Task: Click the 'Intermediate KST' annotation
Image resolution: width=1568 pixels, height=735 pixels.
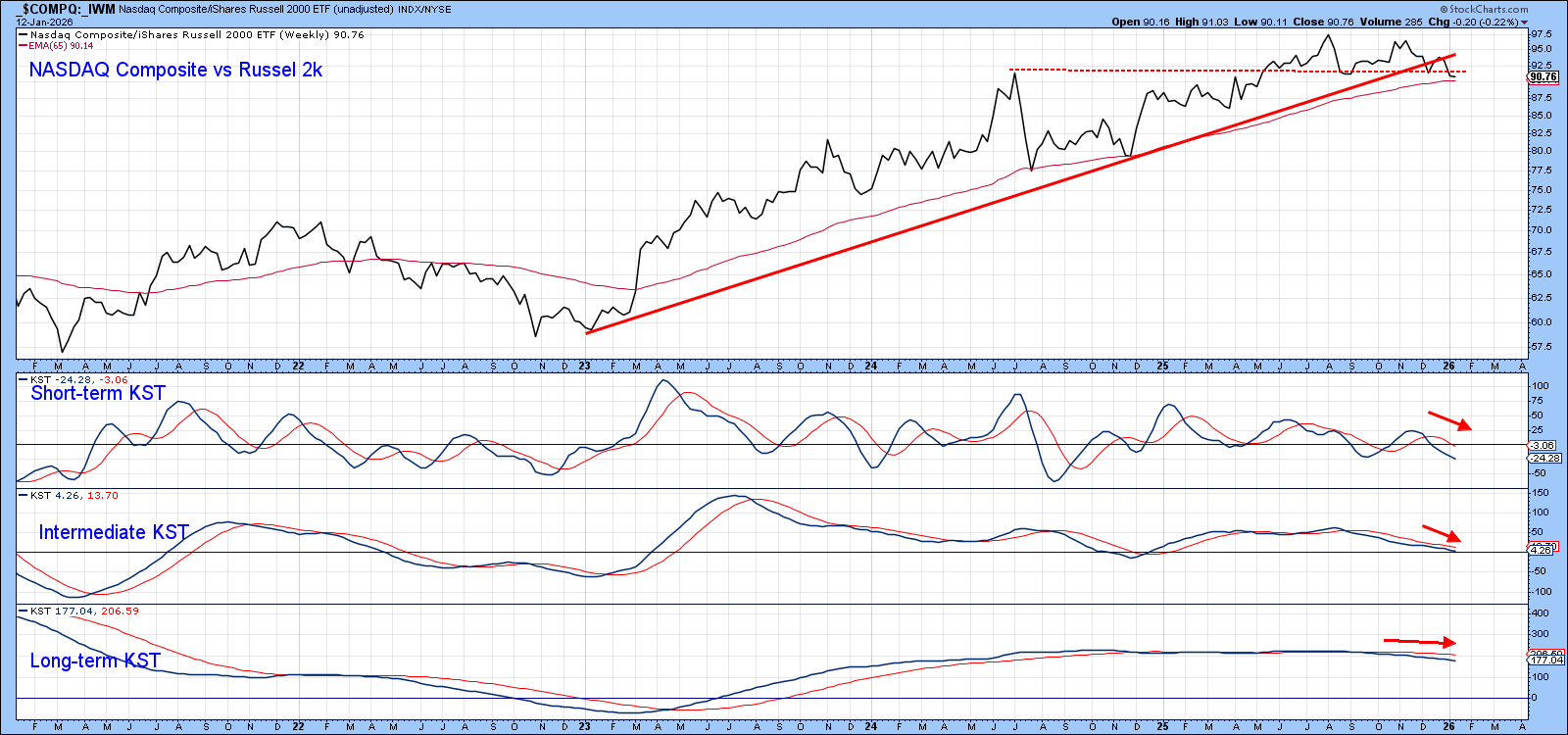Action: point(114,532)
